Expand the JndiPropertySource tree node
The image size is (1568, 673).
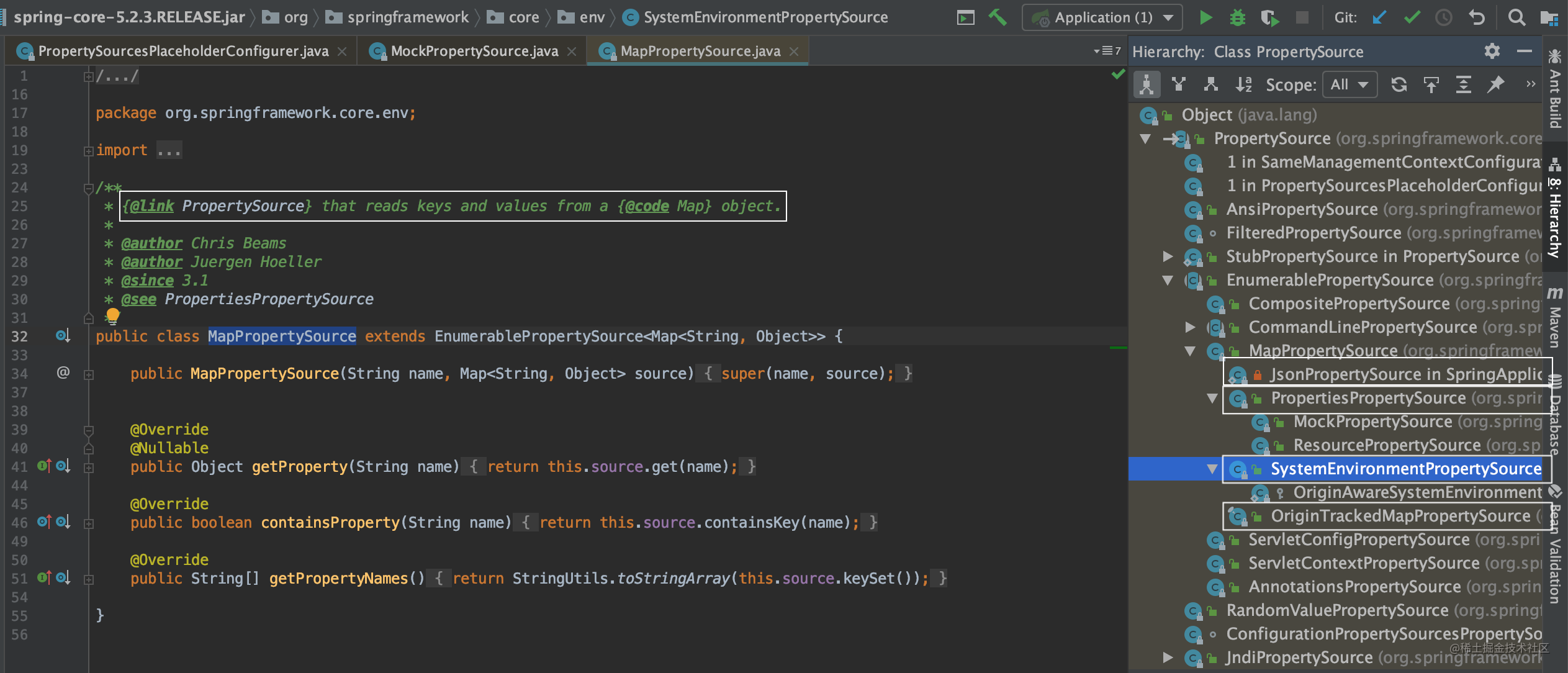pos(1168,657)
